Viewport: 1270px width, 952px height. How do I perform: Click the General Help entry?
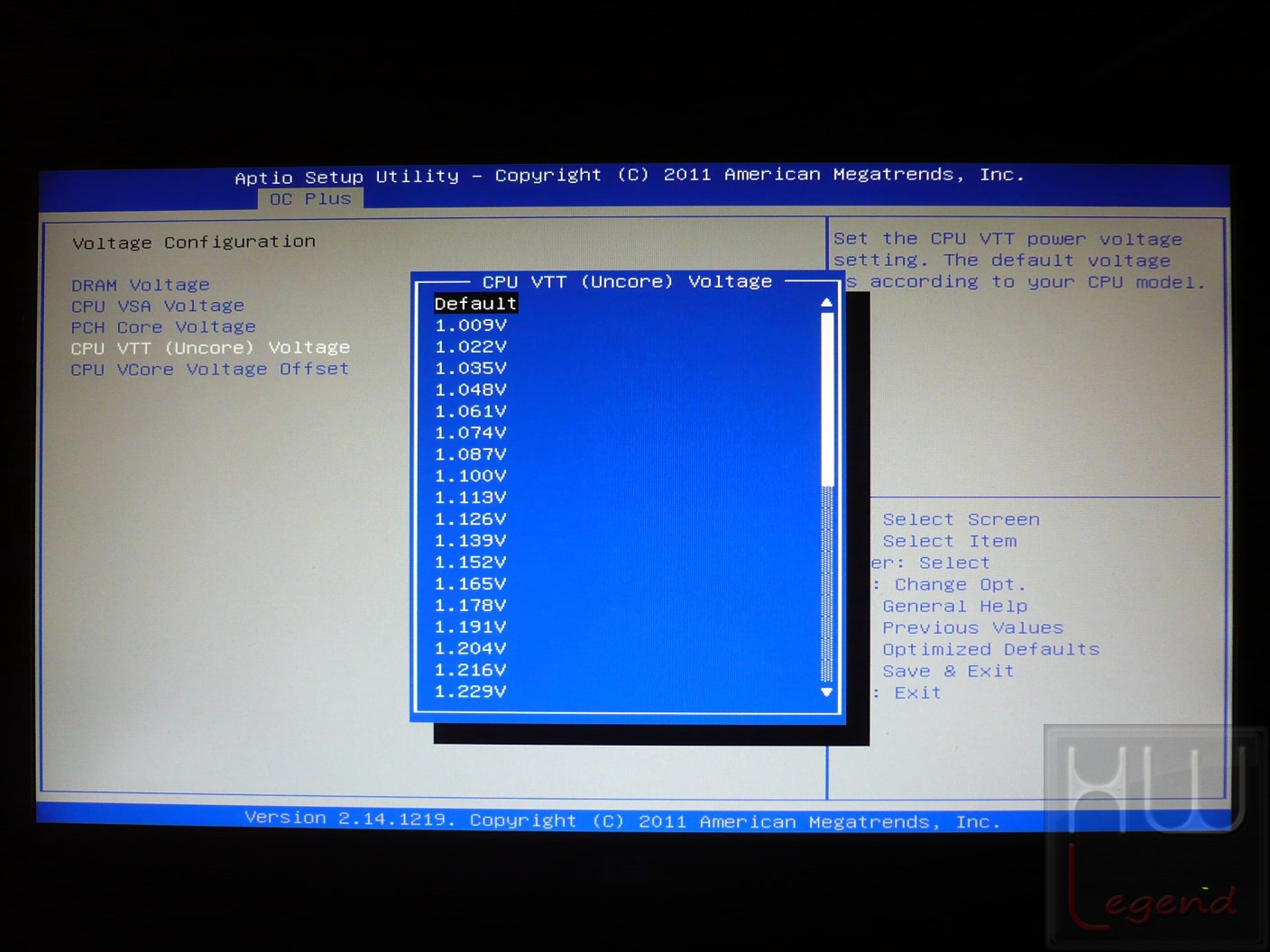(955, 607)
